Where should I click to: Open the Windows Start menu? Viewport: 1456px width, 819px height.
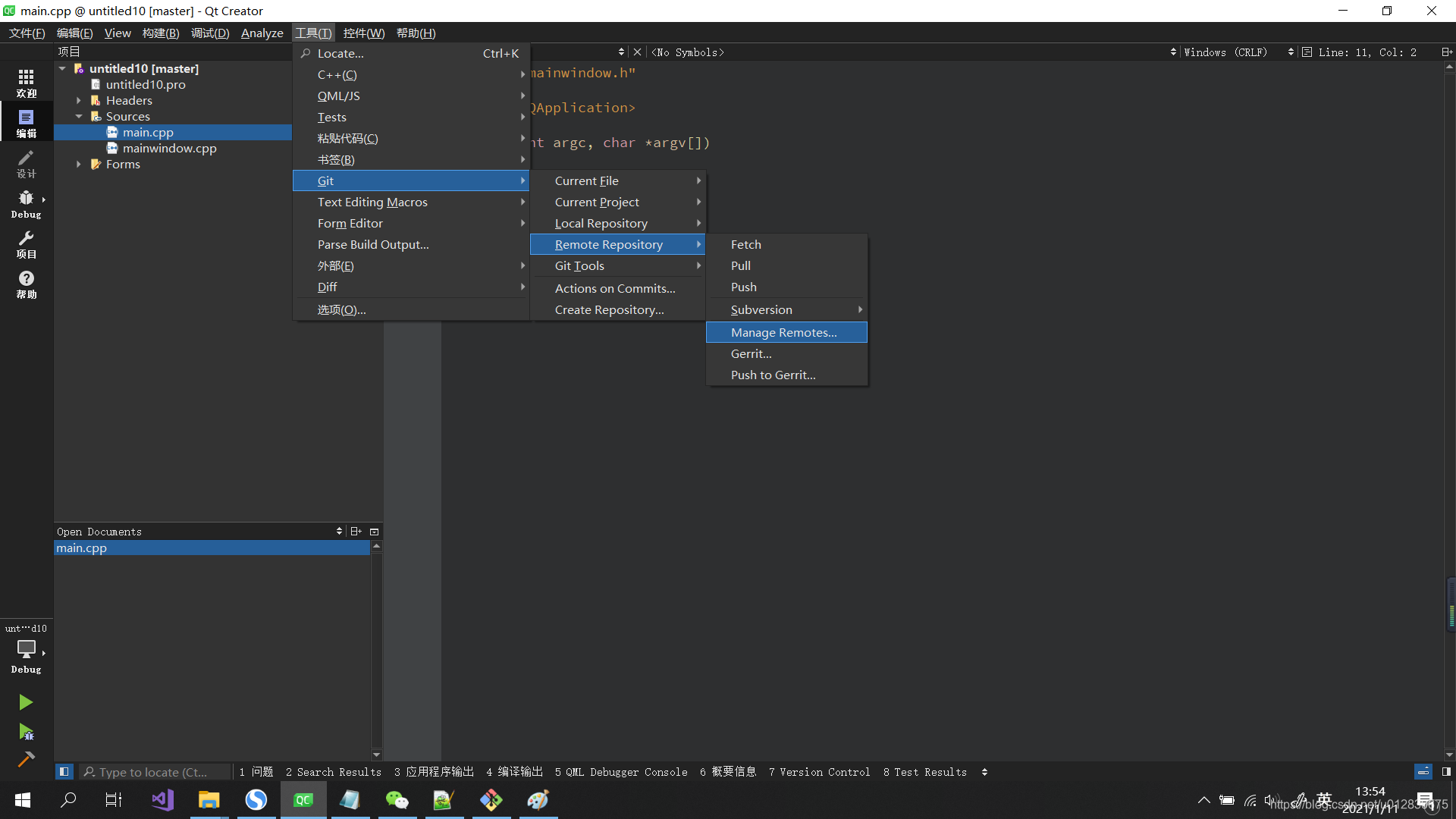[x=23, y=799]
